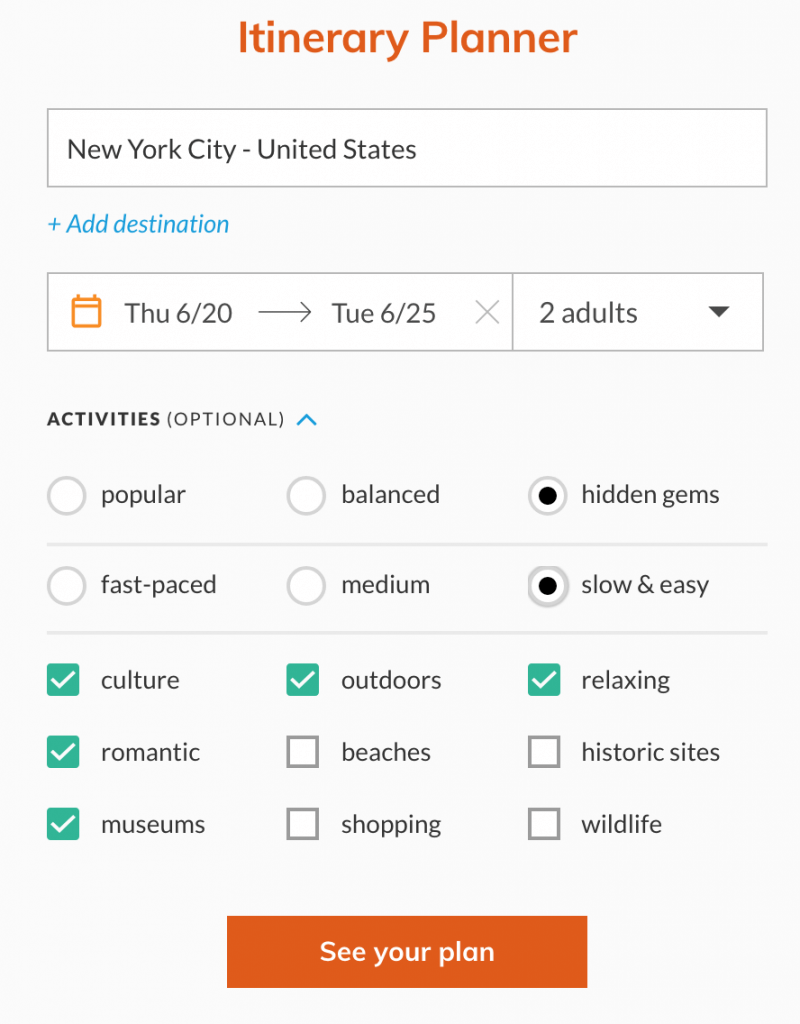Select the slow & easy radio button

tap(547, 586)
